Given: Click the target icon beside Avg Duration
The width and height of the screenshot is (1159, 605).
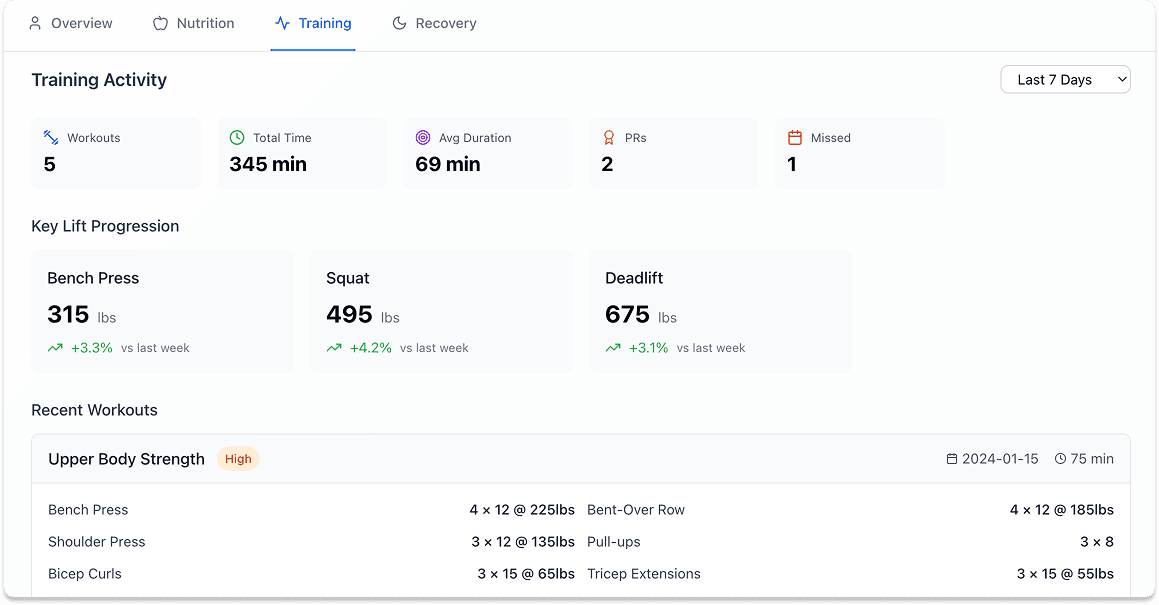Looking at the screenshot, I should click(x=423, y=138).
